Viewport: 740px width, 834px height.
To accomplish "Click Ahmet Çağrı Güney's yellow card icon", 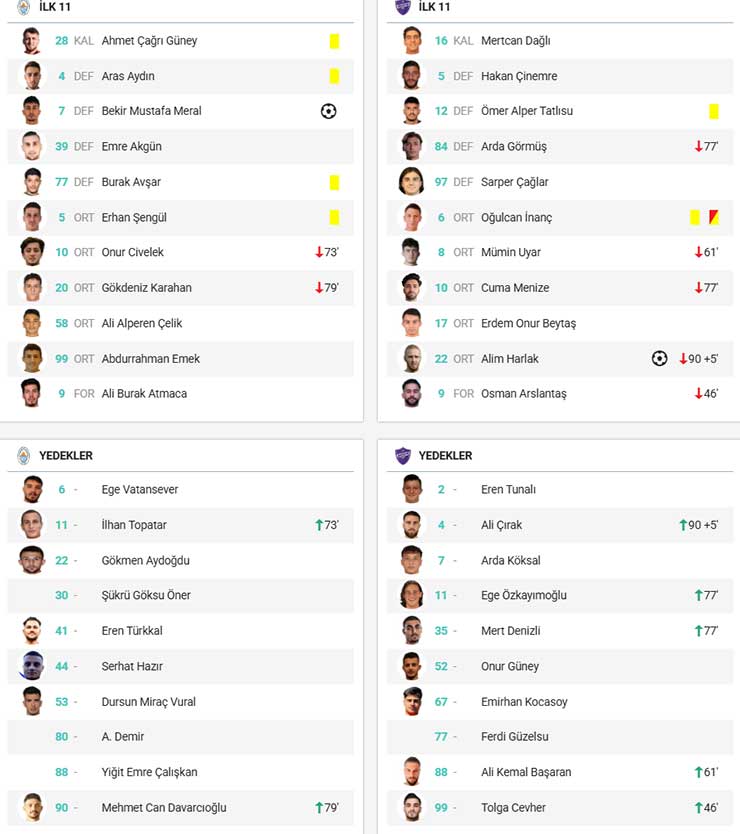I will [x=334, y=41].
